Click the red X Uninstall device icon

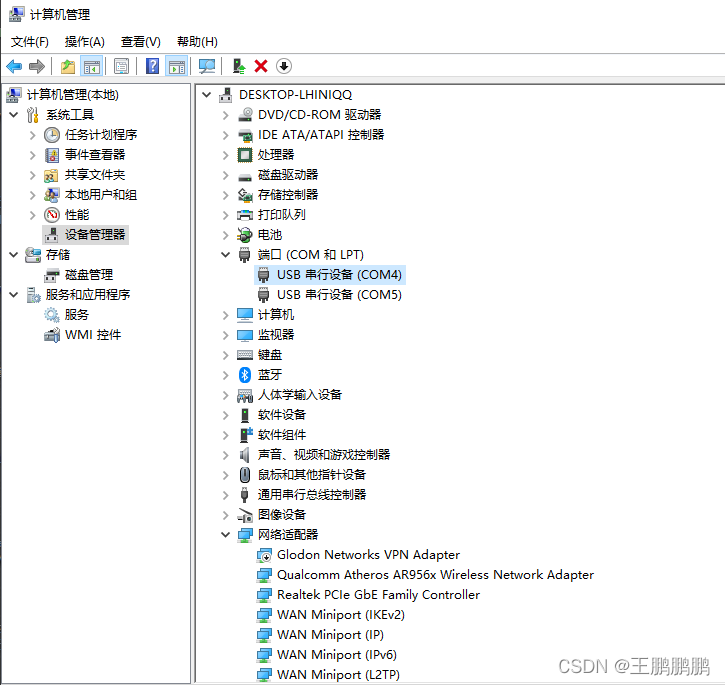tap(261, 66)
